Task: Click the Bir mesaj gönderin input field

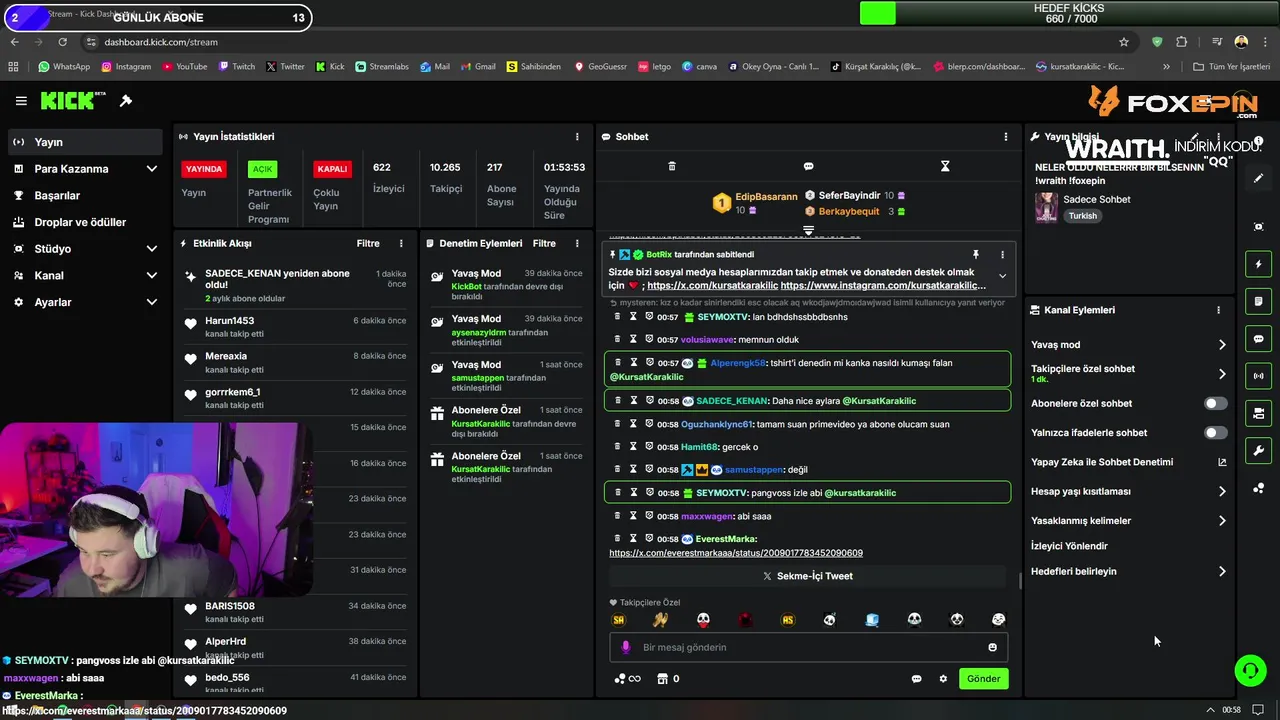Action: pos(808,647)
